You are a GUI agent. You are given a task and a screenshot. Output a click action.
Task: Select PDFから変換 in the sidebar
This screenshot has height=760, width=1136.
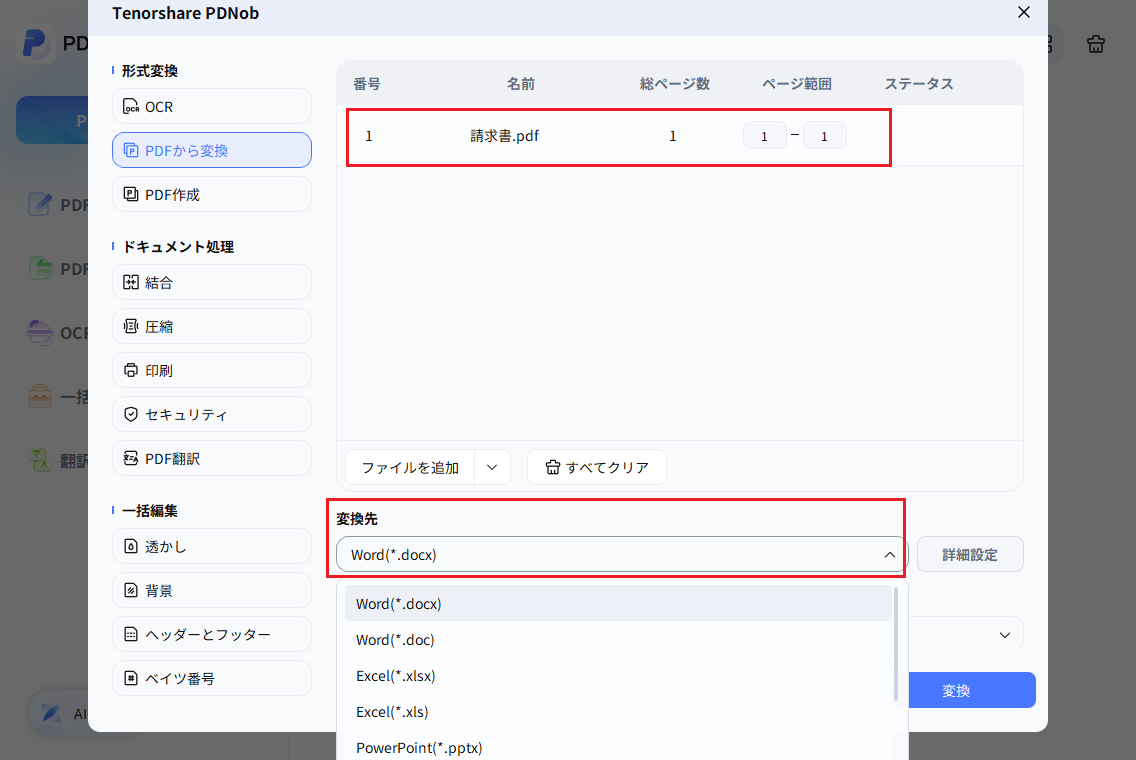click(x=212, y=150)
